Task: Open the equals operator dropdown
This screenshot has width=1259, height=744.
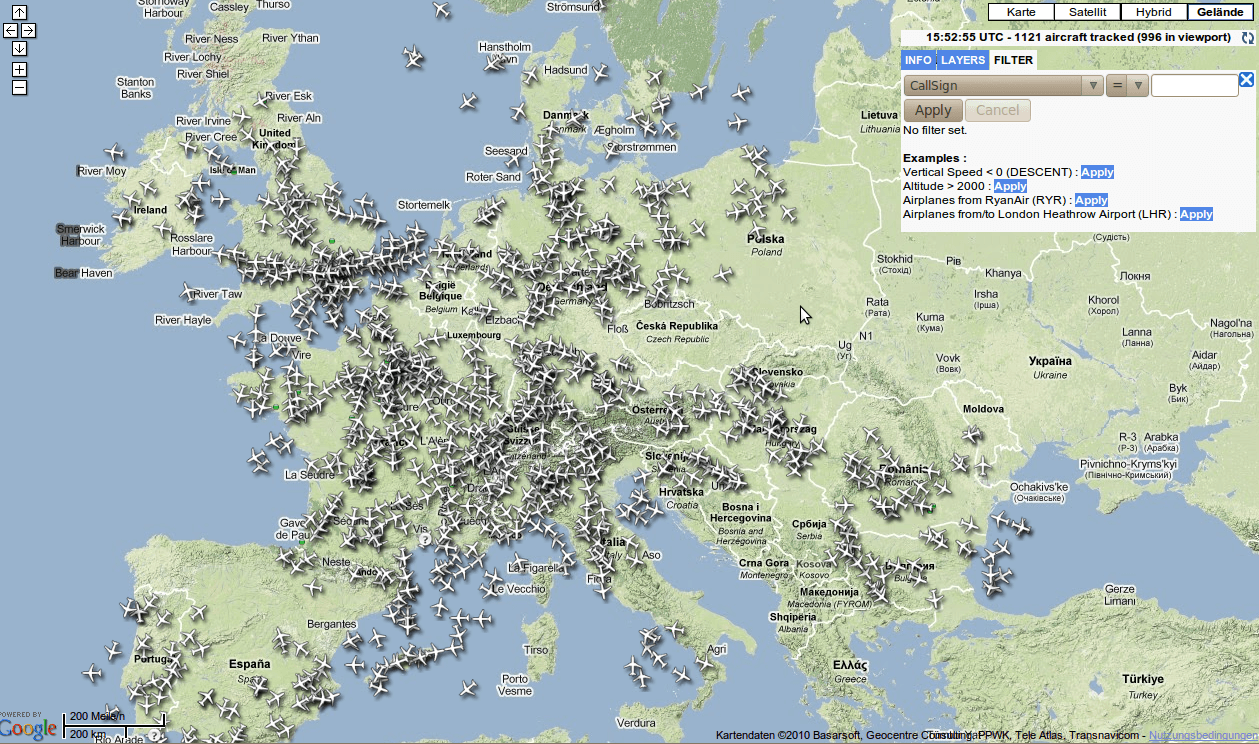Action: click(1127, 86)
